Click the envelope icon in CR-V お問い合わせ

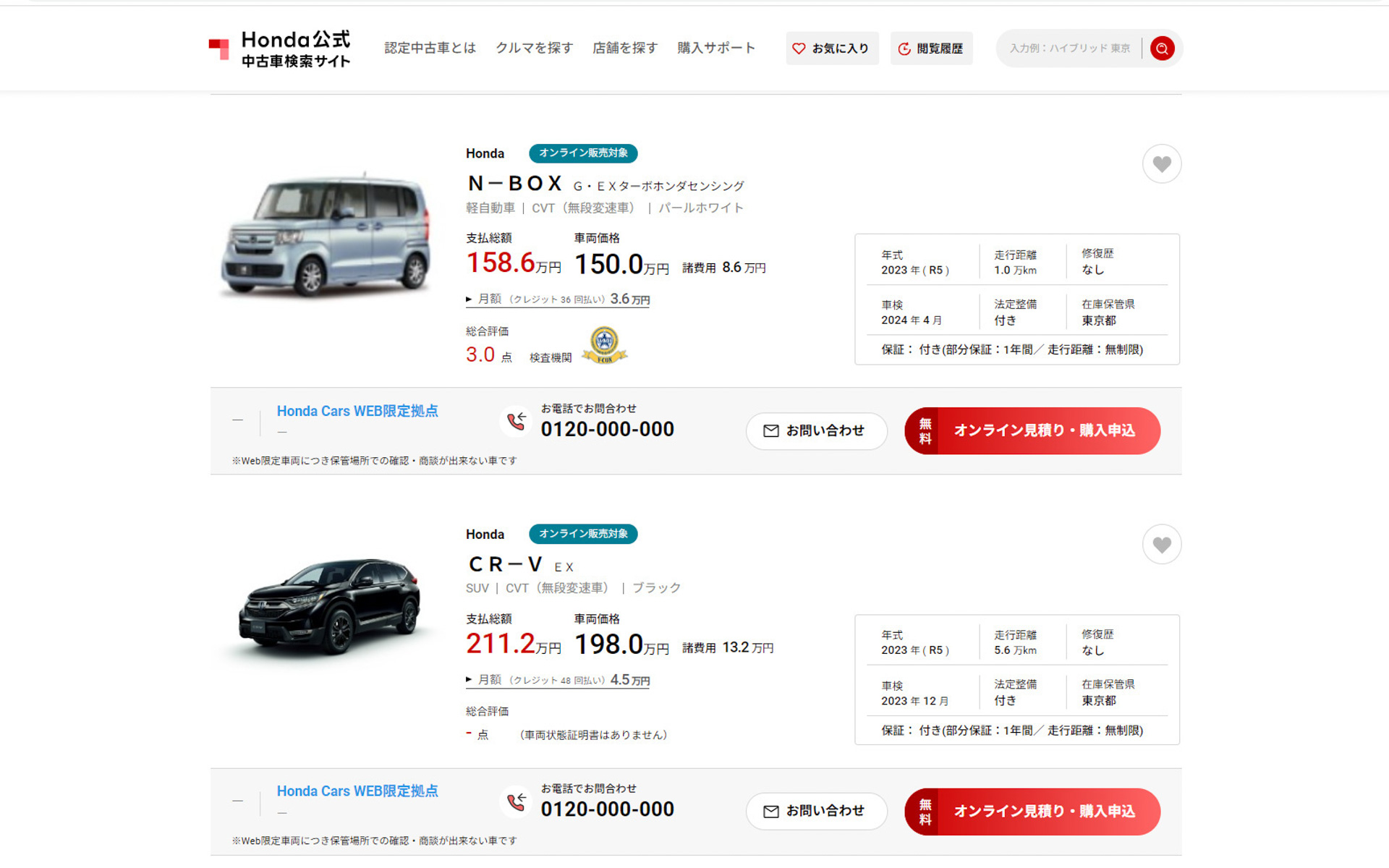click(x=770, y=811)
